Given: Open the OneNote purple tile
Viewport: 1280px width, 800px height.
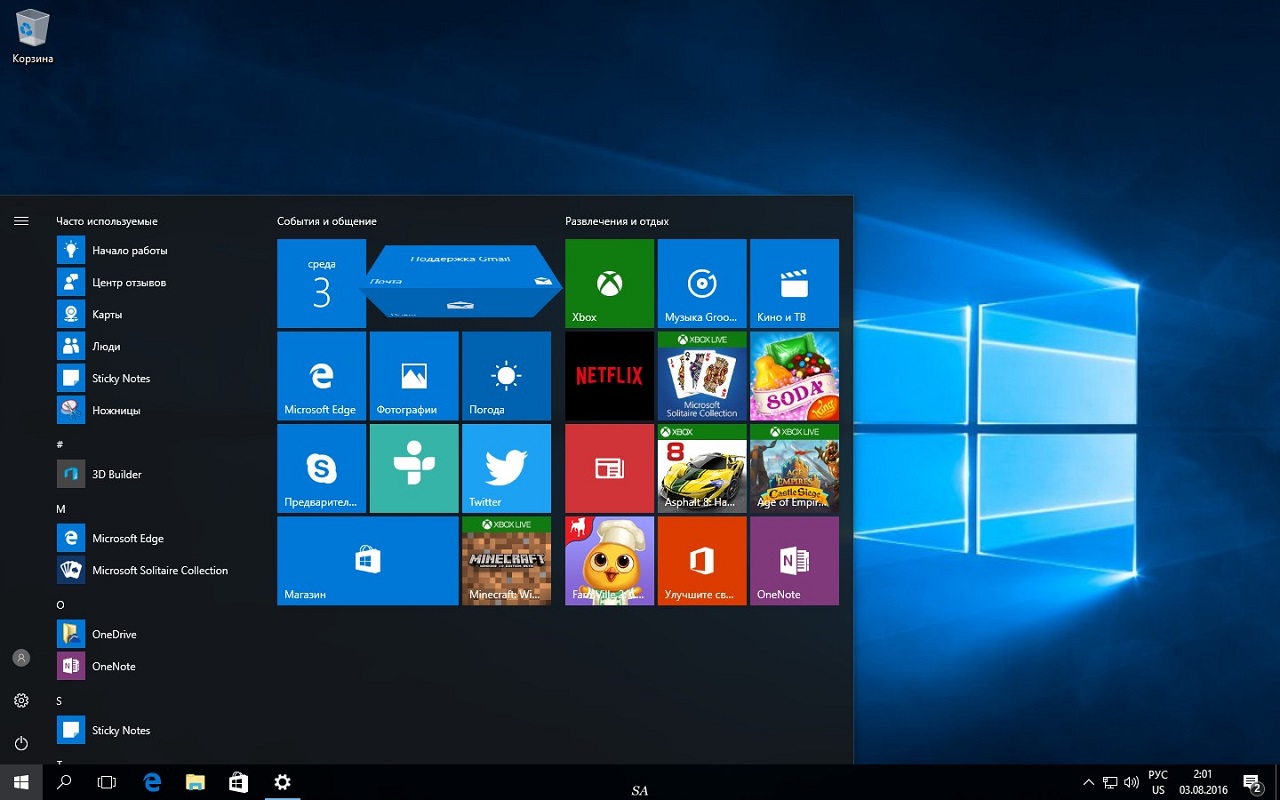Looking at the screenshot, I should coord(794,561).
